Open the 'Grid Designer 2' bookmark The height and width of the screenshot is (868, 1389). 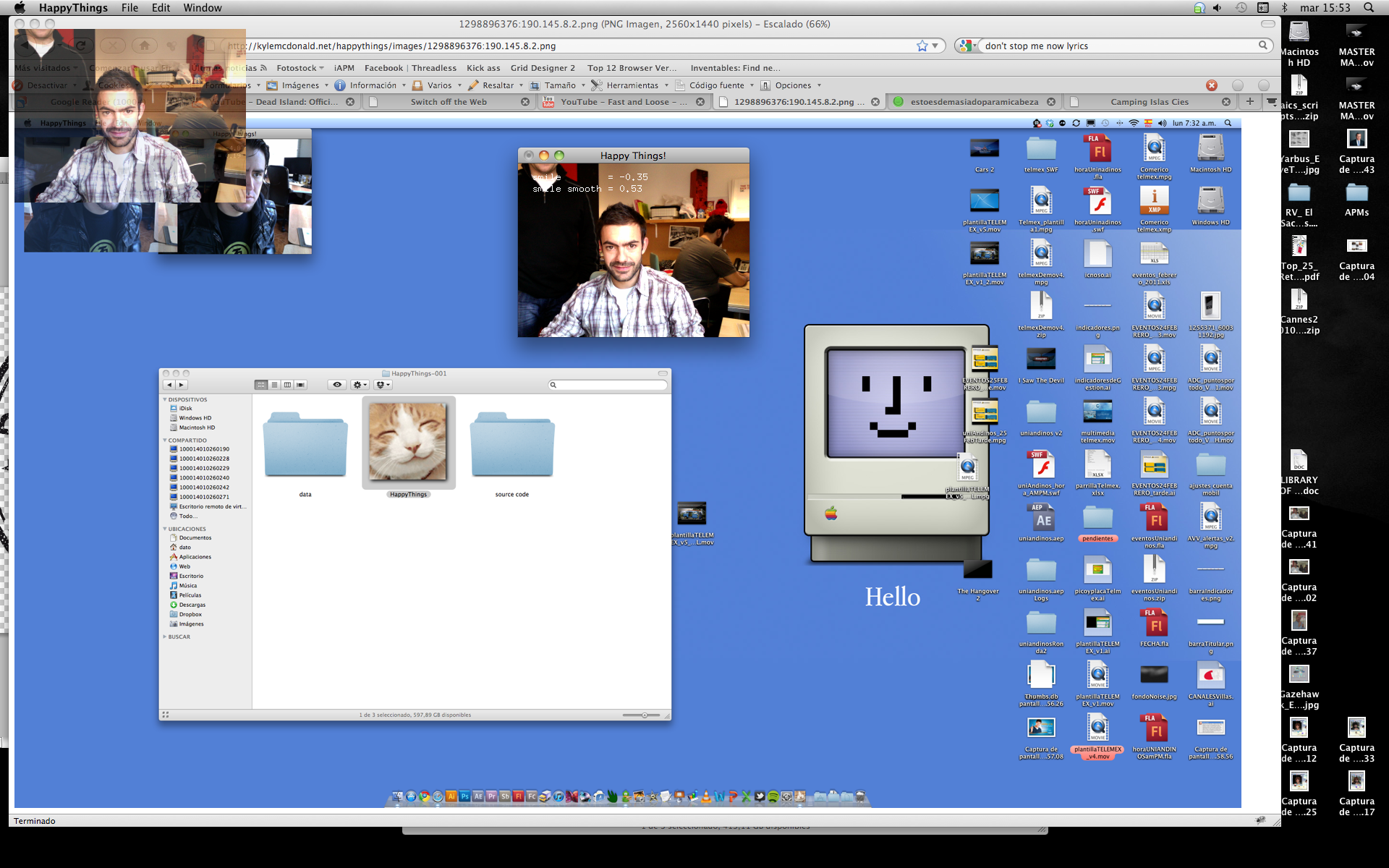(x=543, y=68)
